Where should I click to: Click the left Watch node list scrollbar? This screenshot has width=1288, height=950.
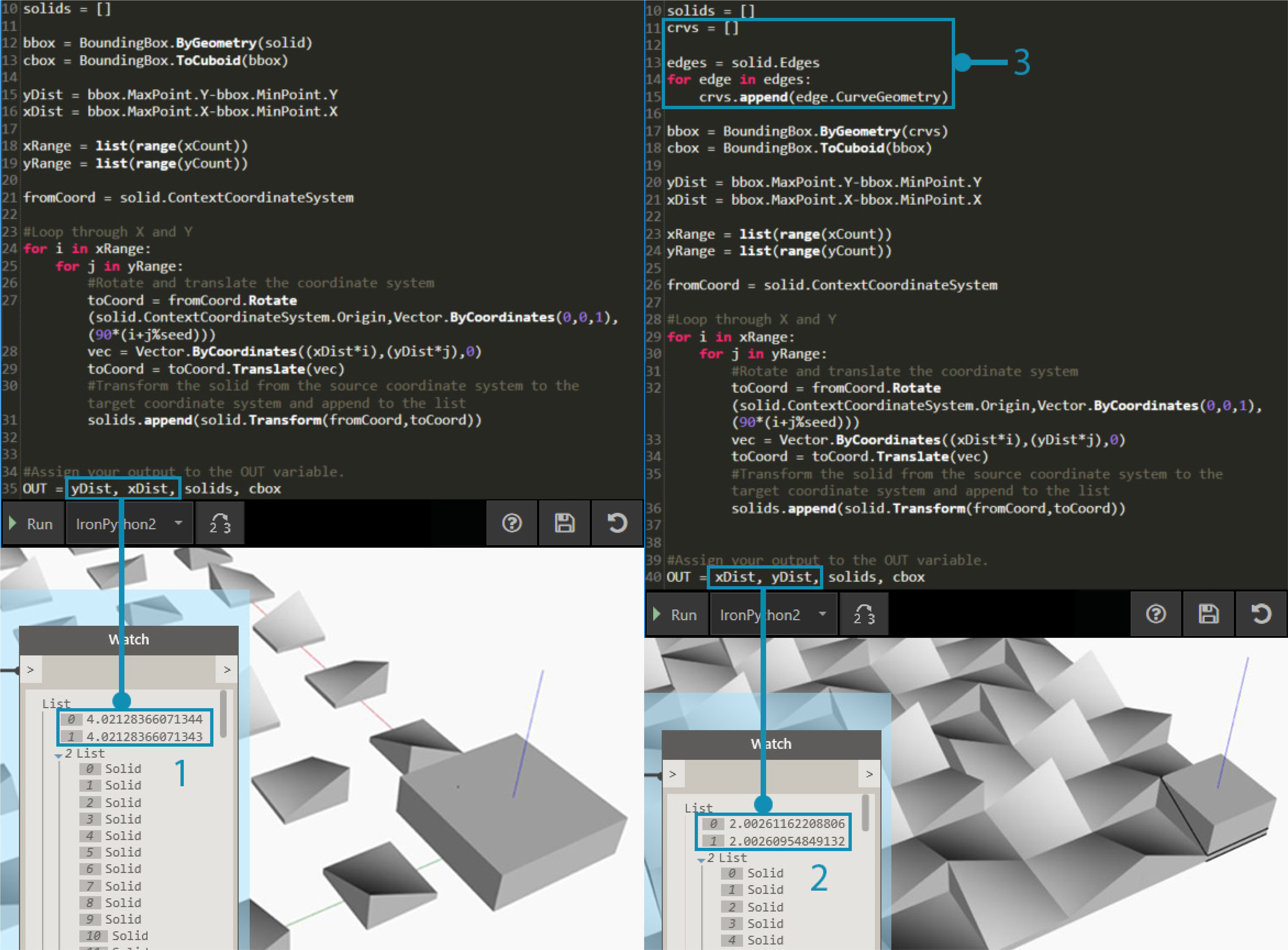(x=223, y=715)
